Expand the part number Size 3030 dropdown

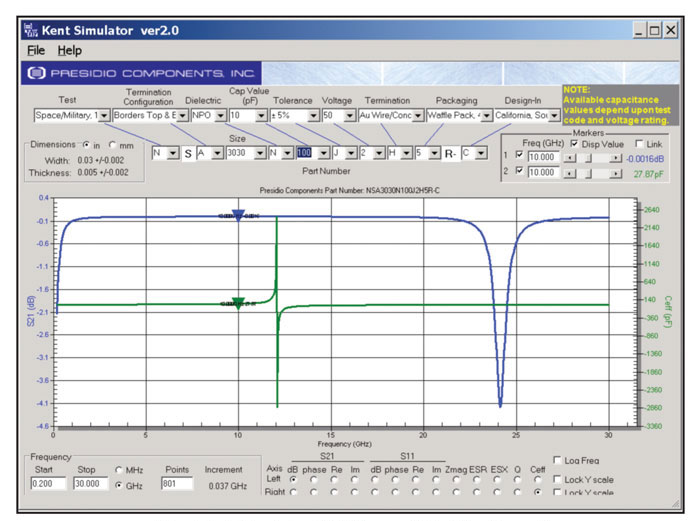tap(260, 153)
